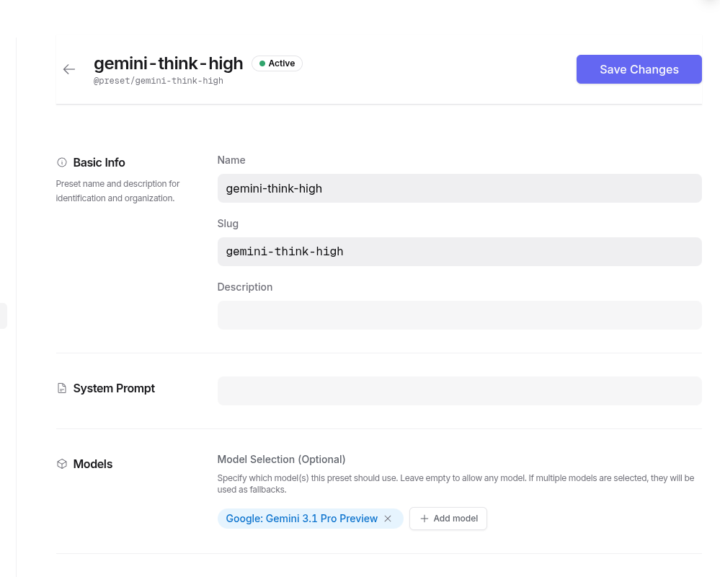Click the System Prompt section heading
The image size is (720, 577).
click(114, 389)
